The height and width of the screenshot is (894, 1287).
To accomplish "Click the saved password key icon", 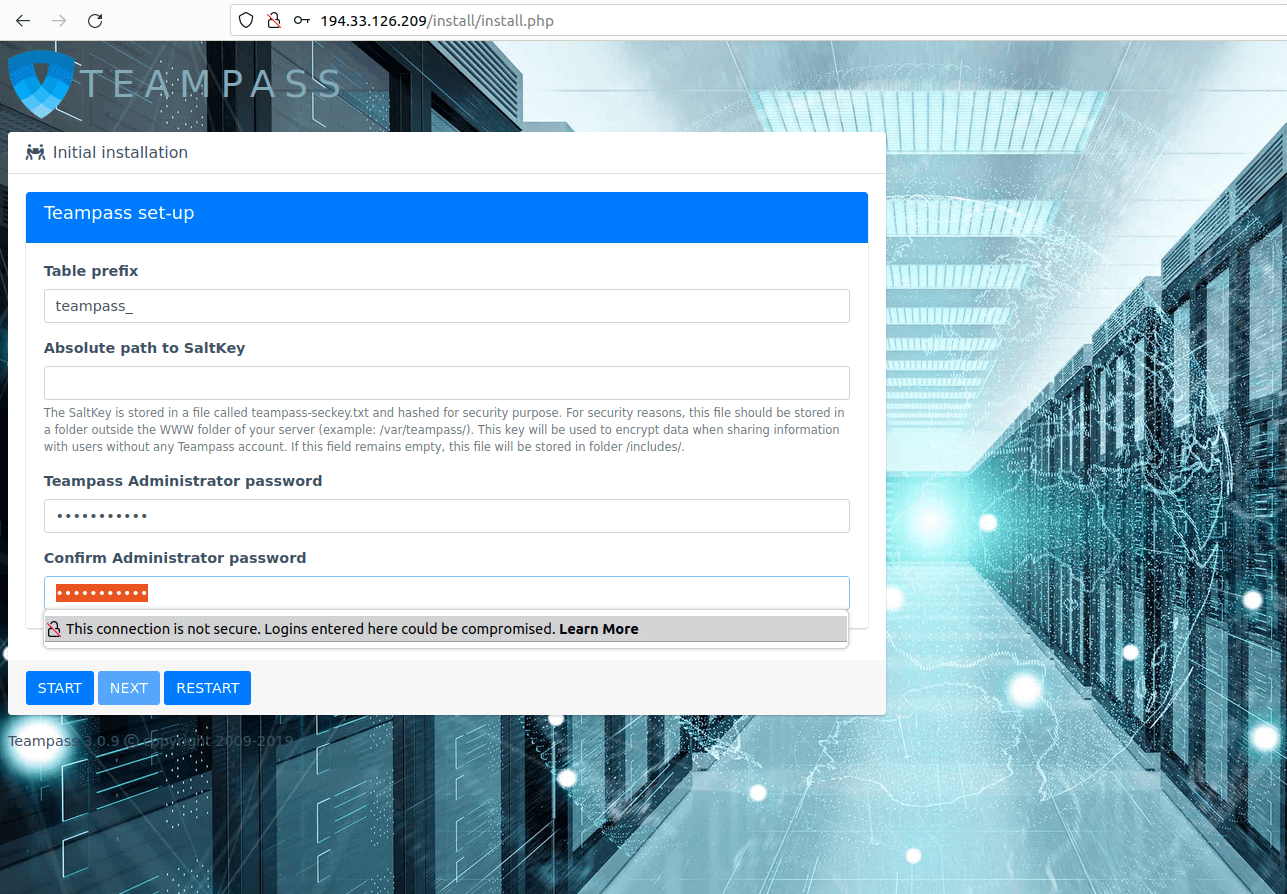I will point(301,20).
